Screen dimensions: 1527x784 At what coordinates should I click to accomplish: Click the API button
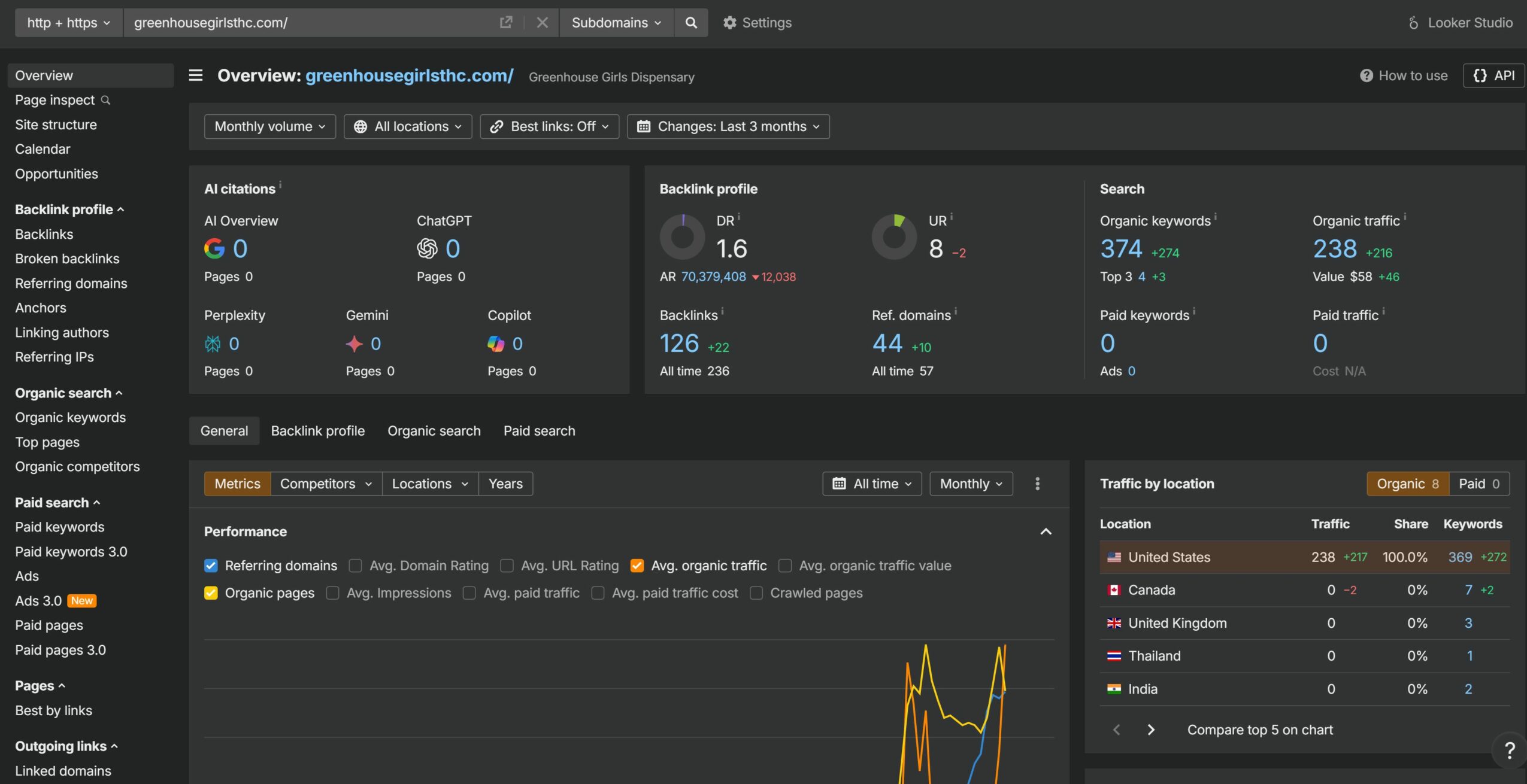pyautogui.click(x=1493, y=75)
